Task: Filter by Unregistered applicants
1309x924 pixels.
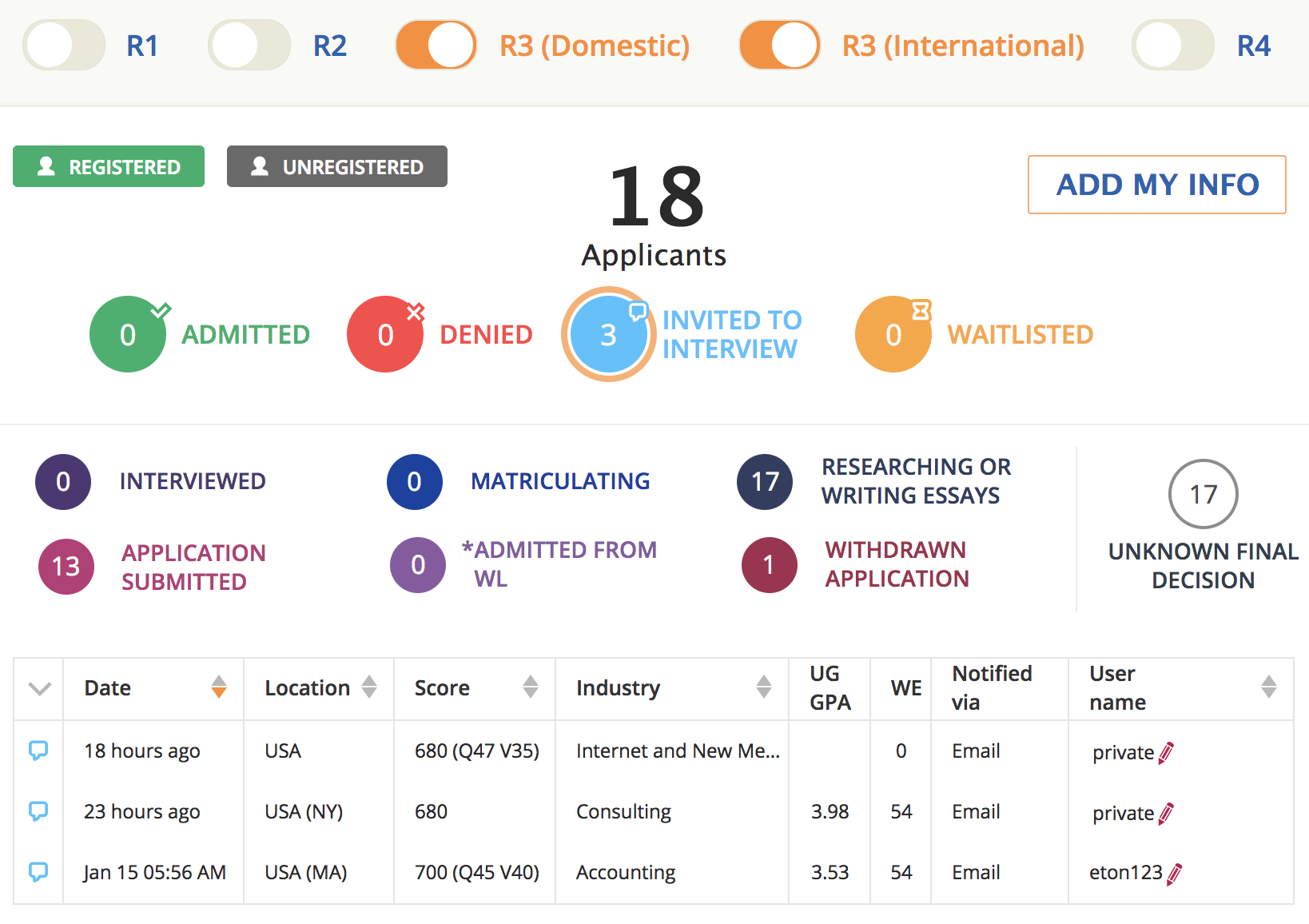Action: [x=336, y=166]
